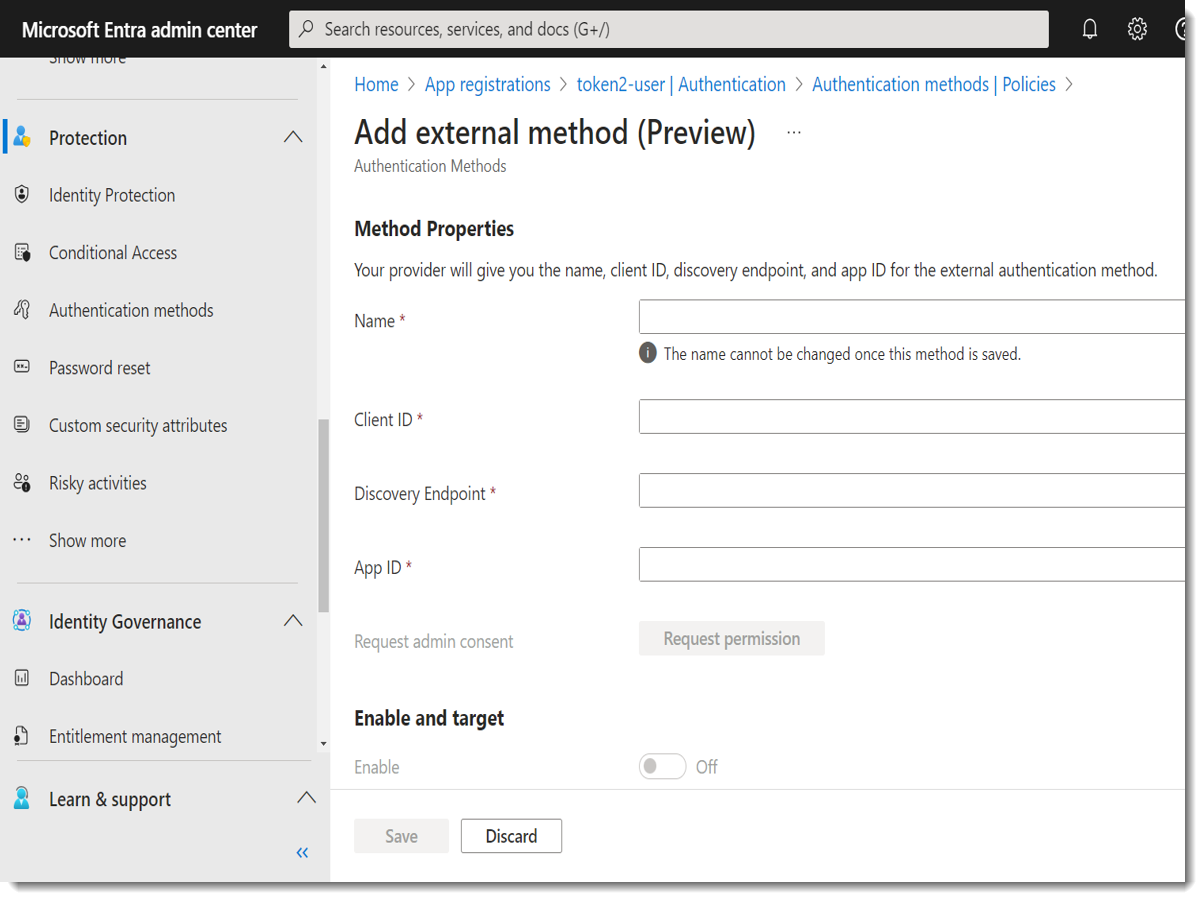Select the Custom security attributes icon
Image resolution: width=1204 pixels, height=901 pixels.
click(x=21, y=424)
